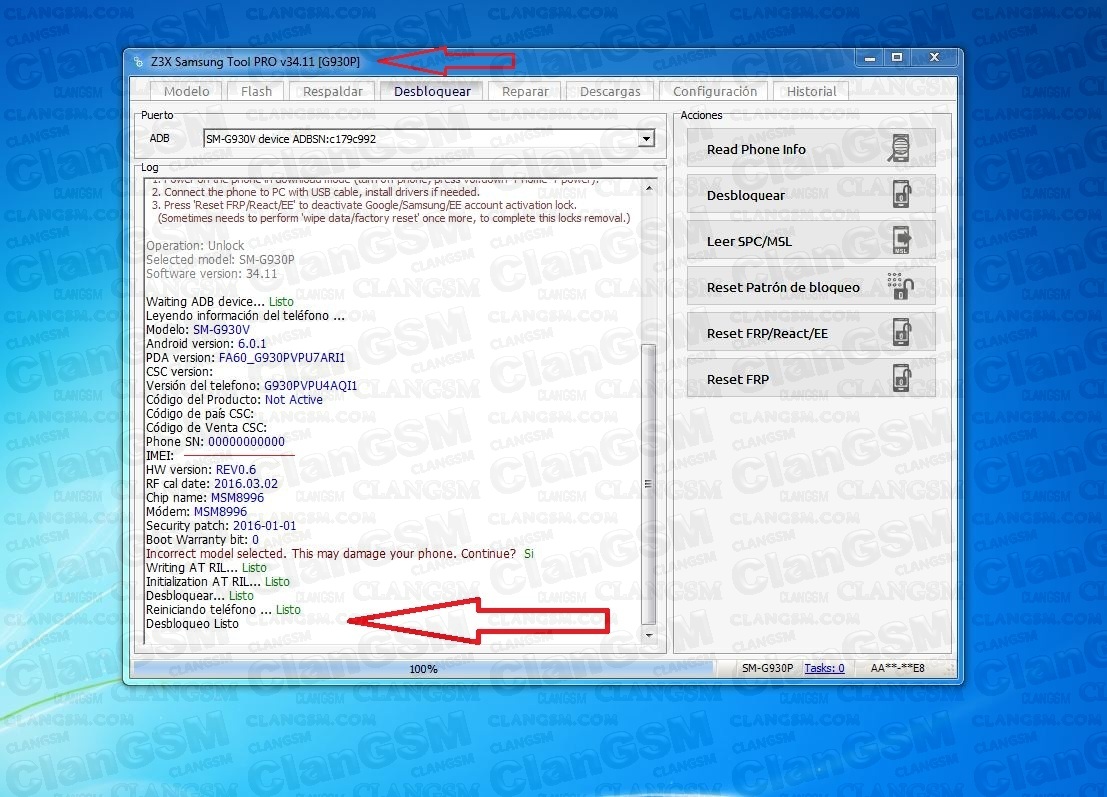Click the Chip name MSM8996 value
The image size is (1107, 797).
tap(237, 497)
